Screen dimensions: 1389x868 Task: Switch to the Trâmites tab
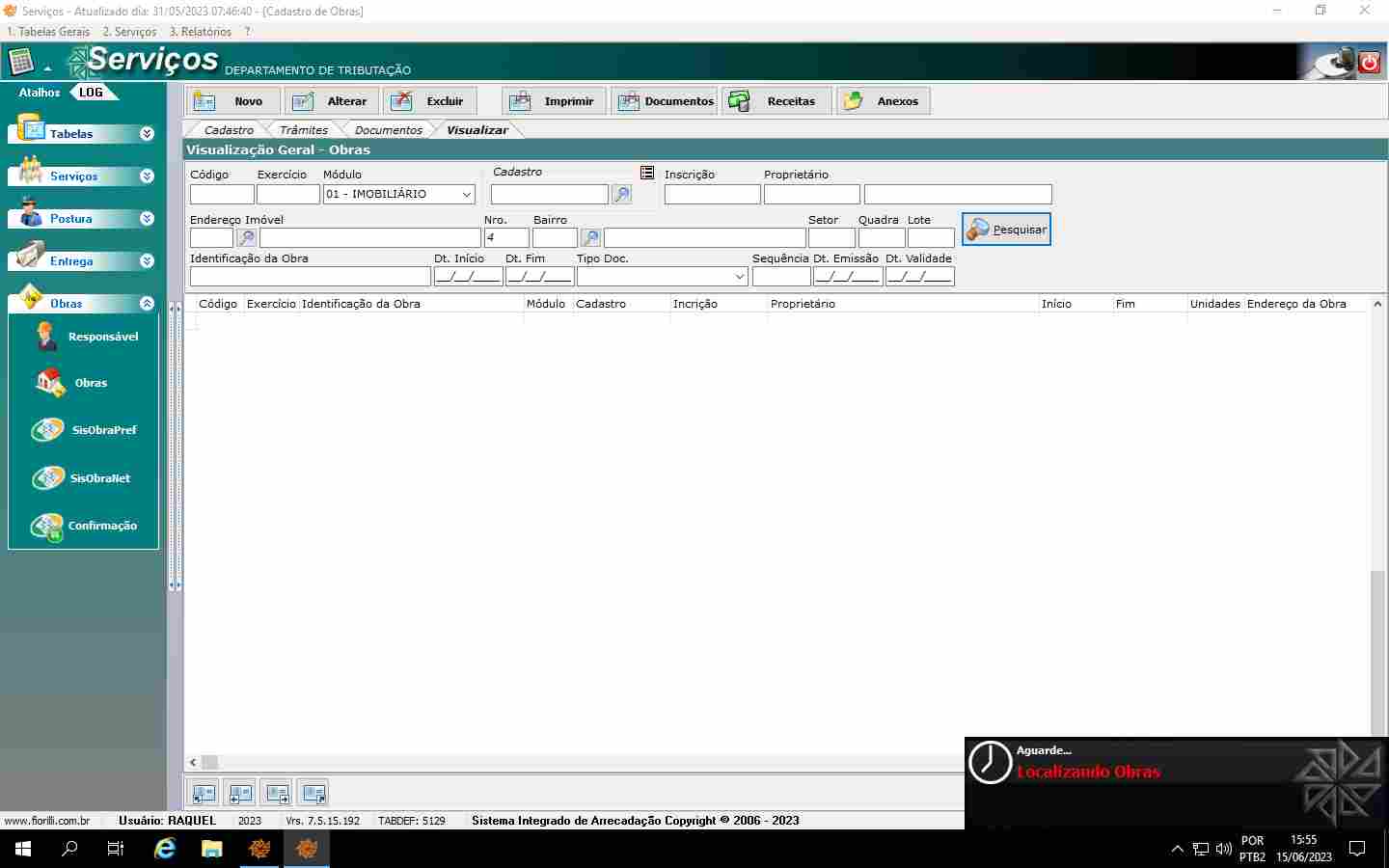(x=303, y=130)
